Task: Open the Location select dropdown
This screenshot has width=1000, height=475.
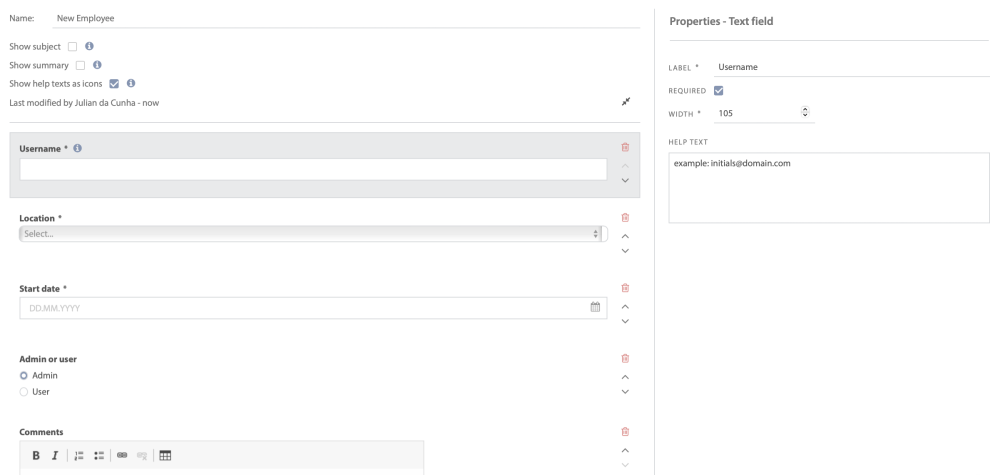Action: pos(313,234)
